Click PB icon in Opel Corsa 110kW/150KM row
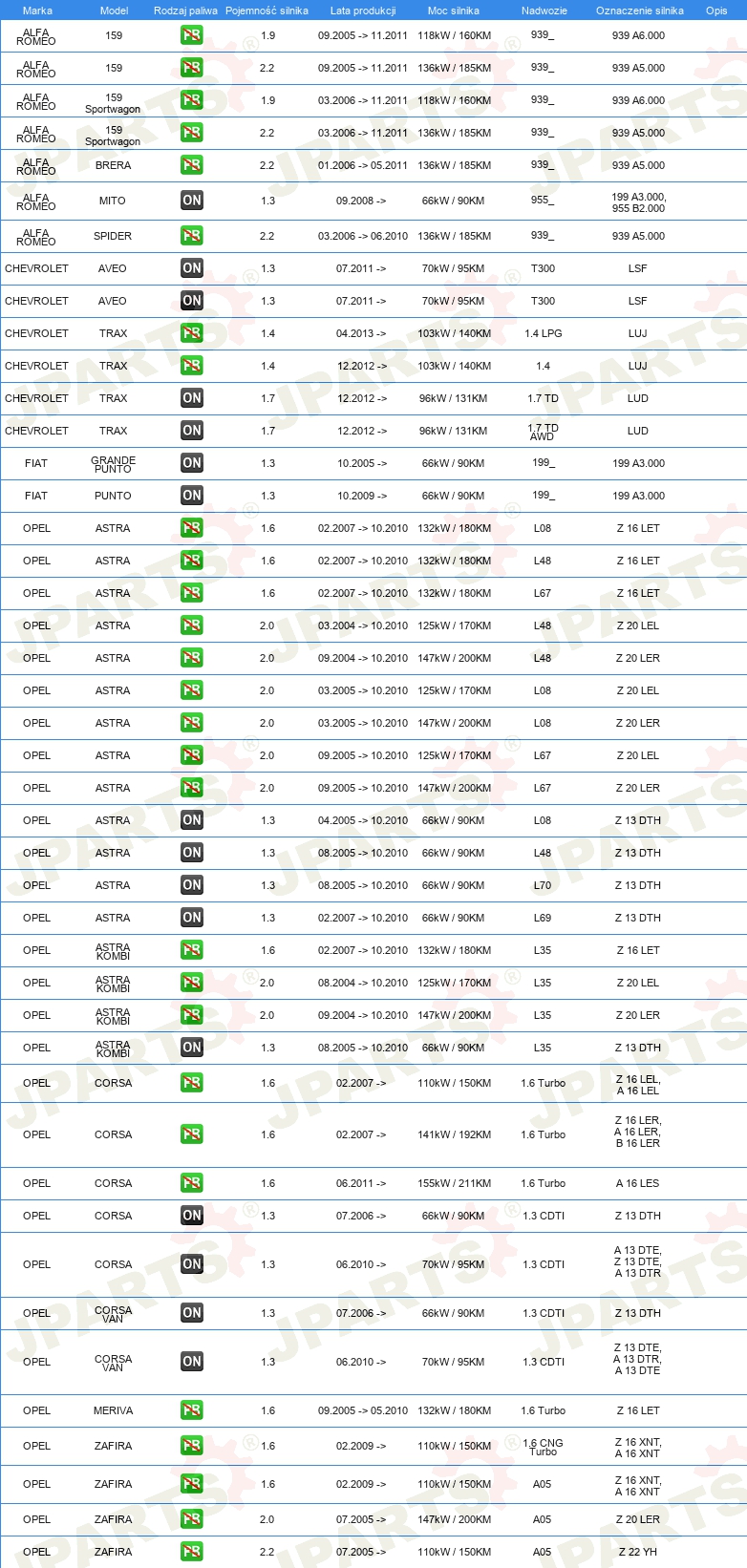Screen dimensions: 747x1568 coord(192,1083)
